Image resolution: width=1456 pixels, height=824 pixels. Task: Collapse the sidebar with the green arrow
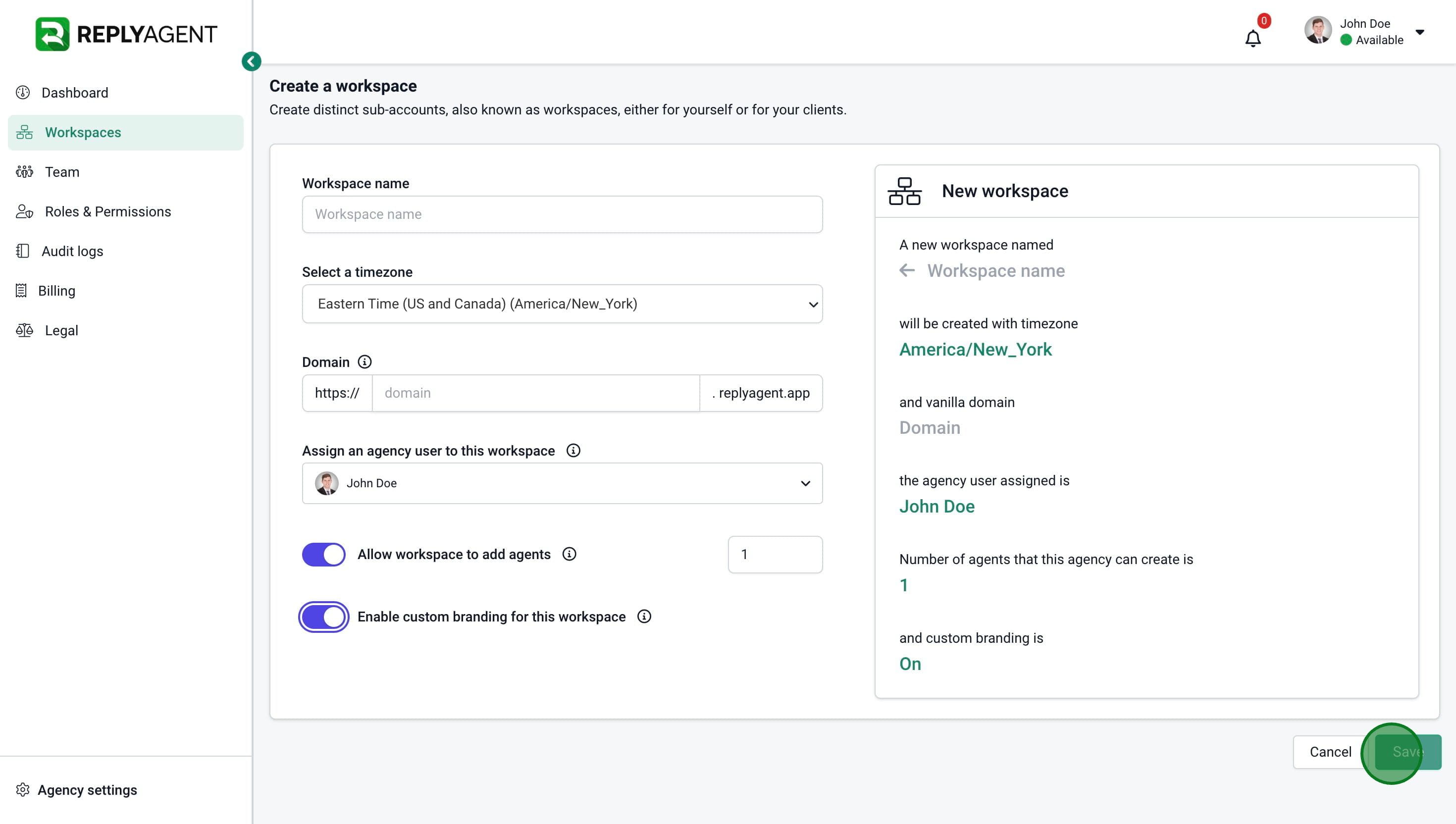[251, 61]
